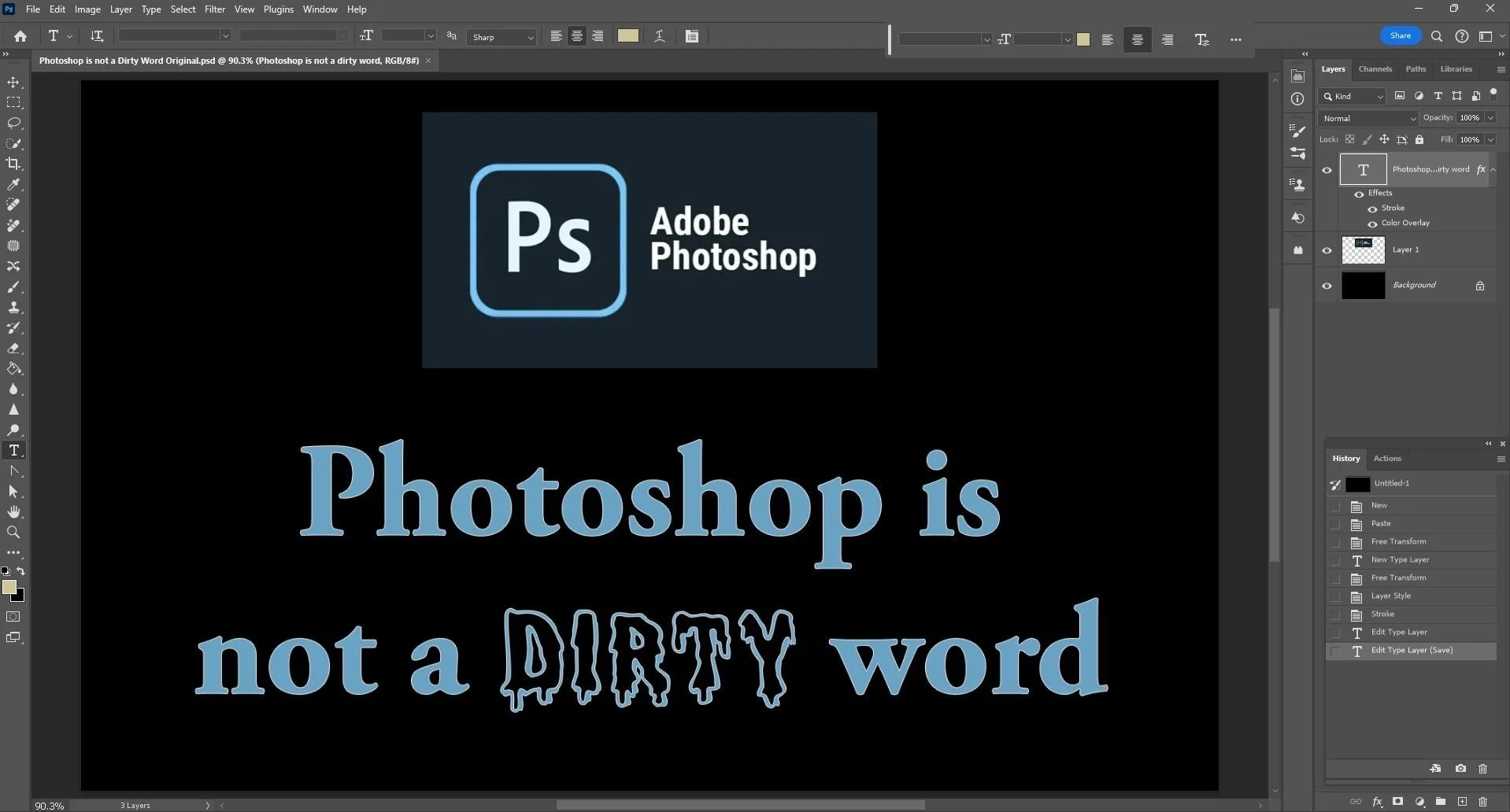Open the Fill dropdown
Image resolution: width=1510 pixels, height=812 pixels.
(x=1490, y=139)
